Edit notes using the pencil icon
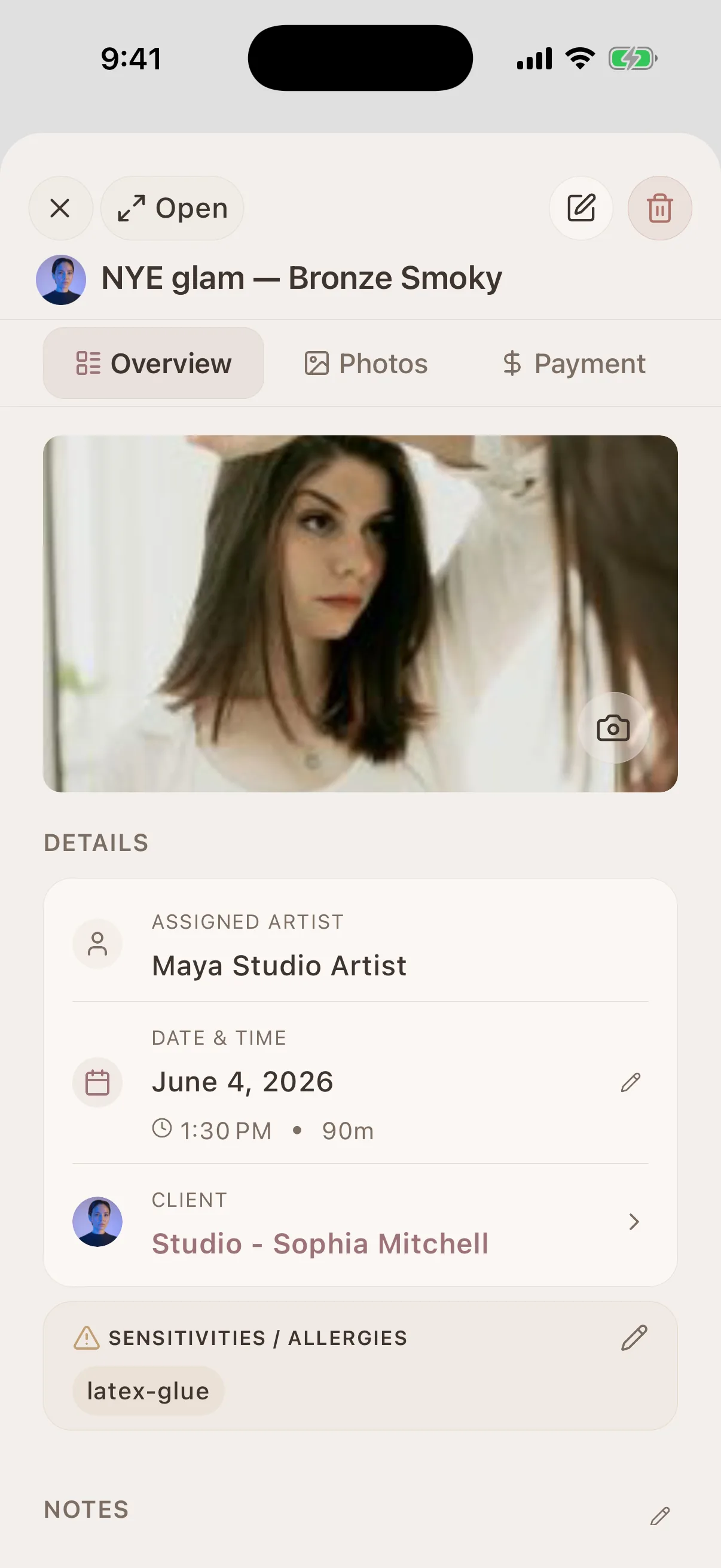 [x=659, y=1515]
